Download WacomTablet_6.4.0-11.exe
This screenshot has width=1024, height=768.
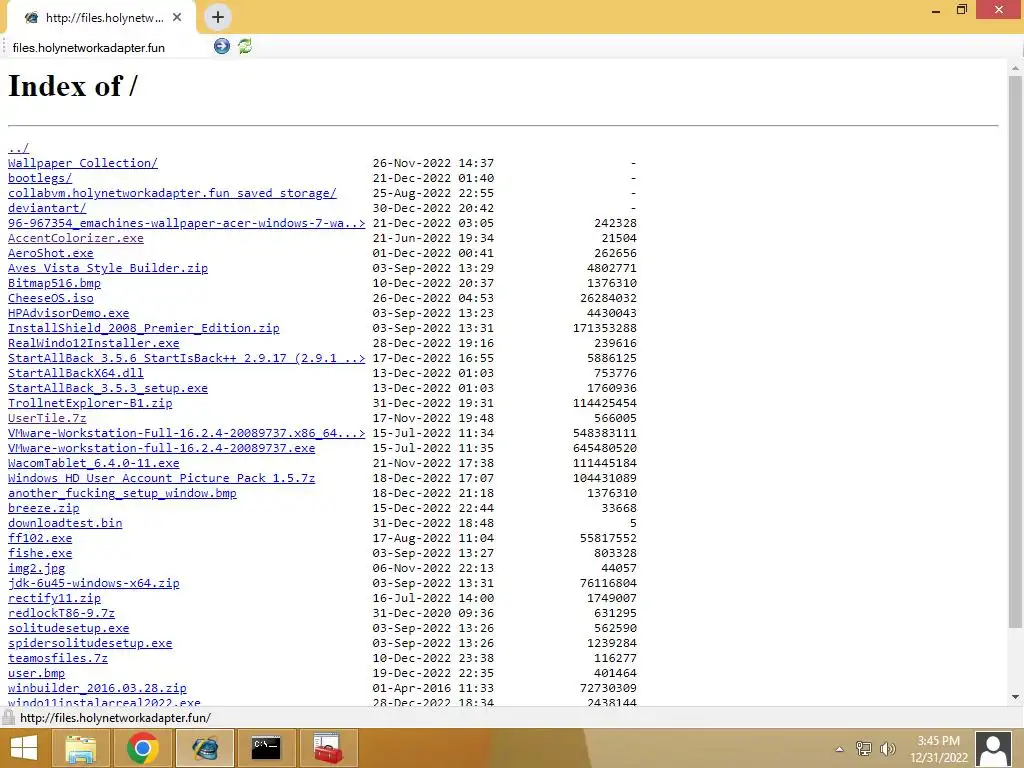click(x=93, y=464)
